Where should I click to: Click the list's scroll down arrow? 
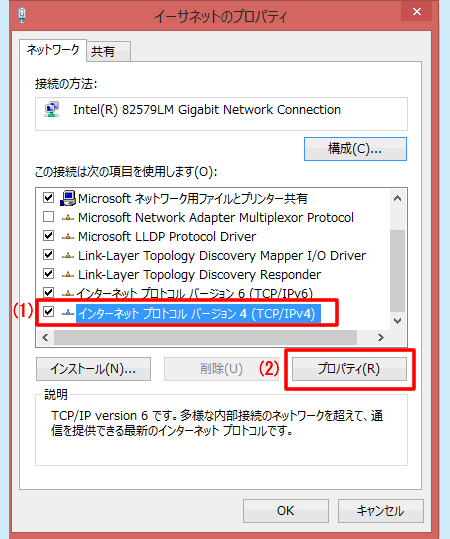[x=398, y=321]
